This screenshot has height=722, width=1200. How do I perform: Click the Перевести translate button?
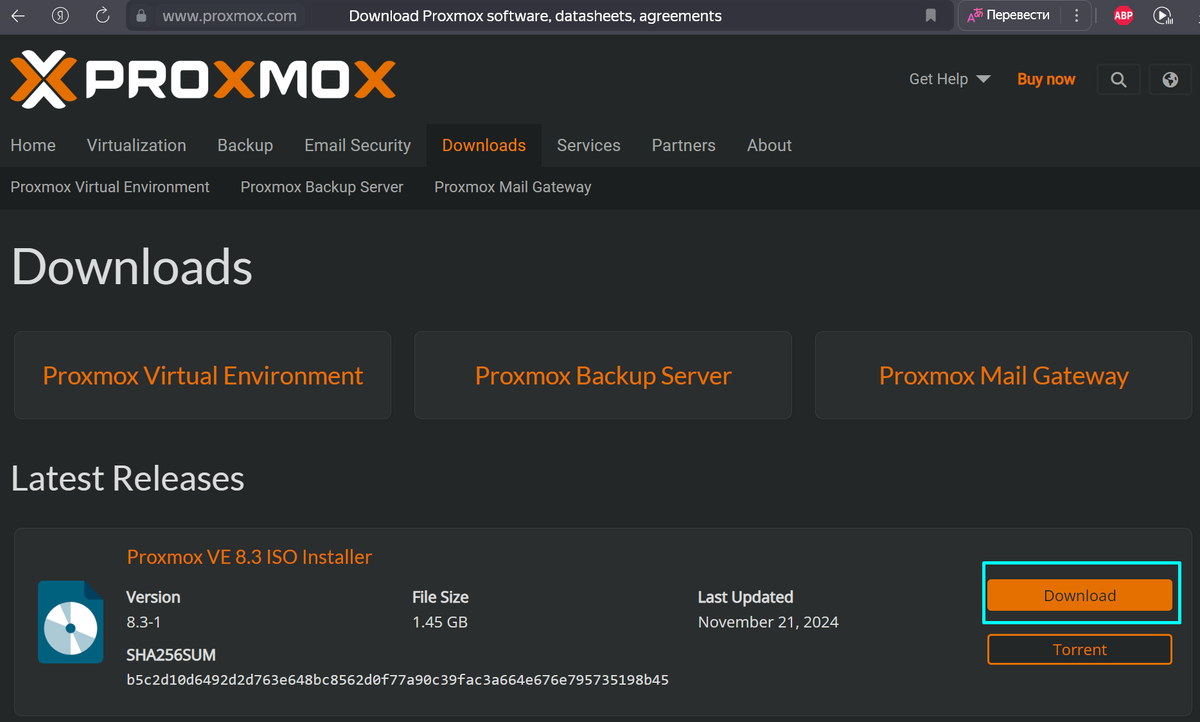pyautogui.click(x=1009, y=16)
